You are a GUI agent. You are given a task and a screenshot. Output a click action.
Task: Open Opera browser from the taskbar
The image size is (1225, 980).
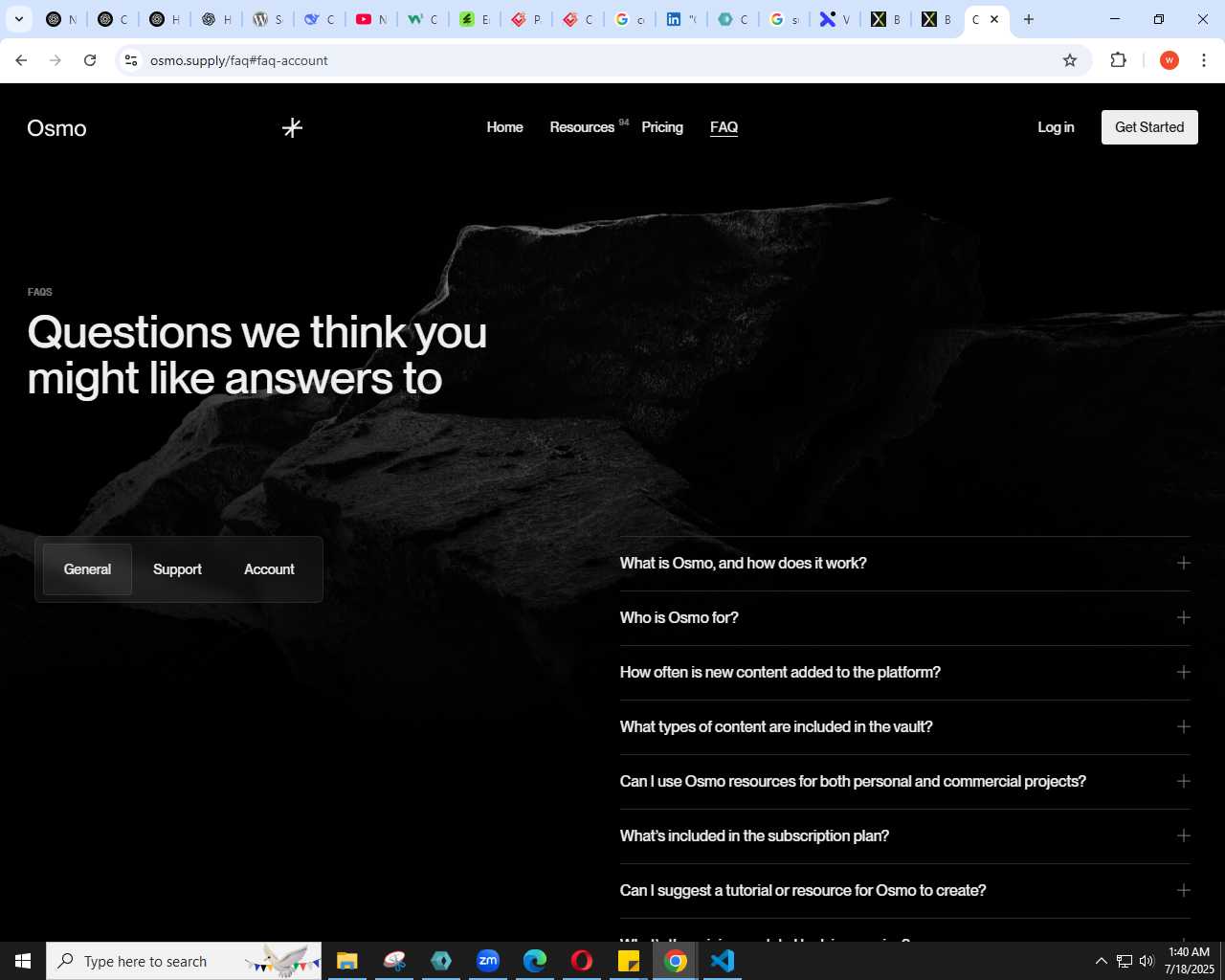[x=582, y=961]
